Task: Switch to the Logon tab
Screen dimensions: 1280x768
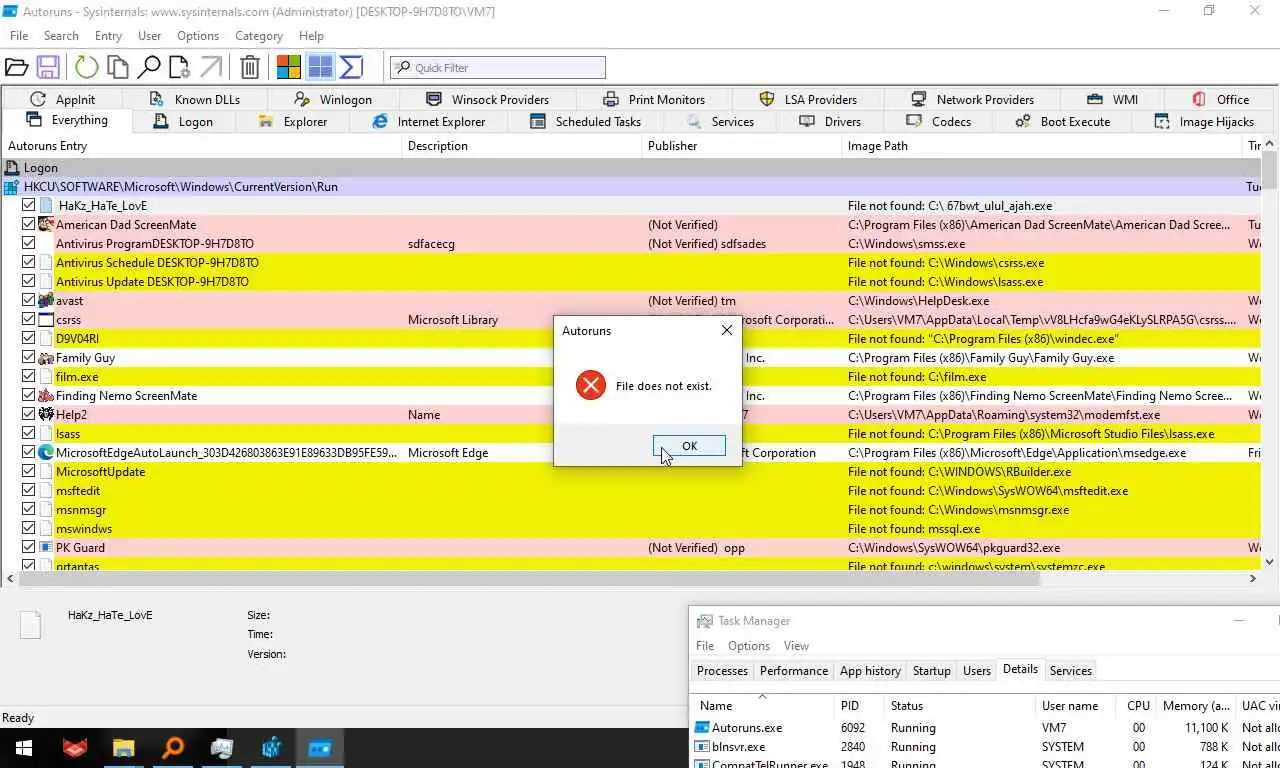Action: coord(183,121)
